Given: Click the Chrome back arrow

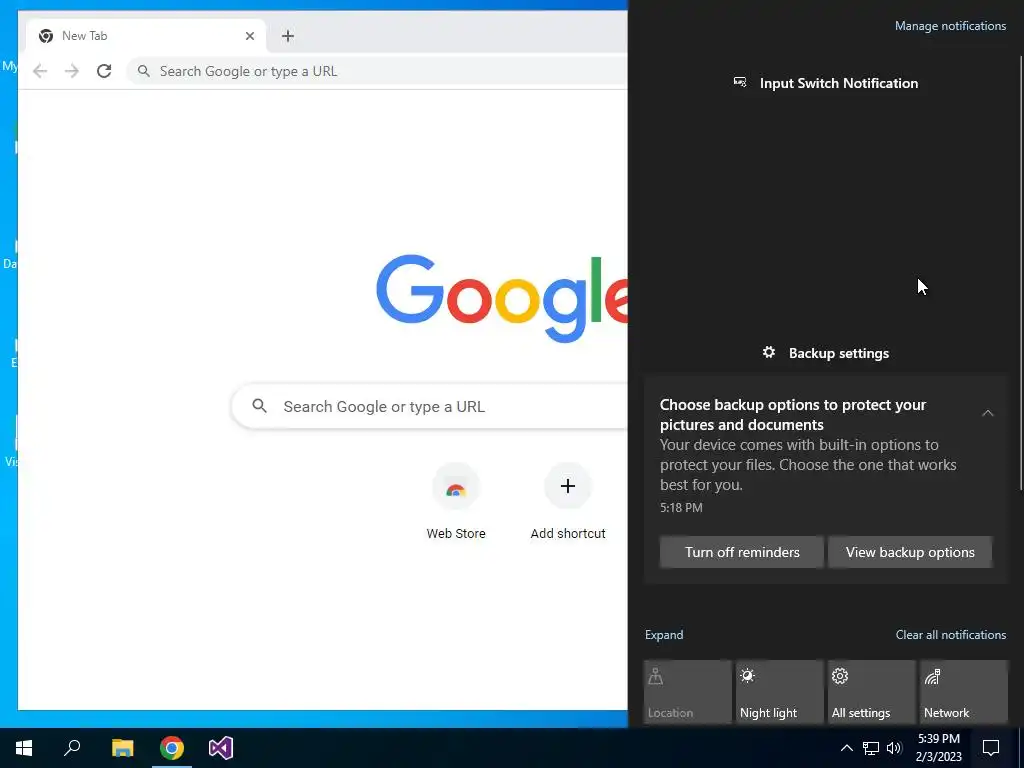Looking at the screenshot, I should click(40, 71).
